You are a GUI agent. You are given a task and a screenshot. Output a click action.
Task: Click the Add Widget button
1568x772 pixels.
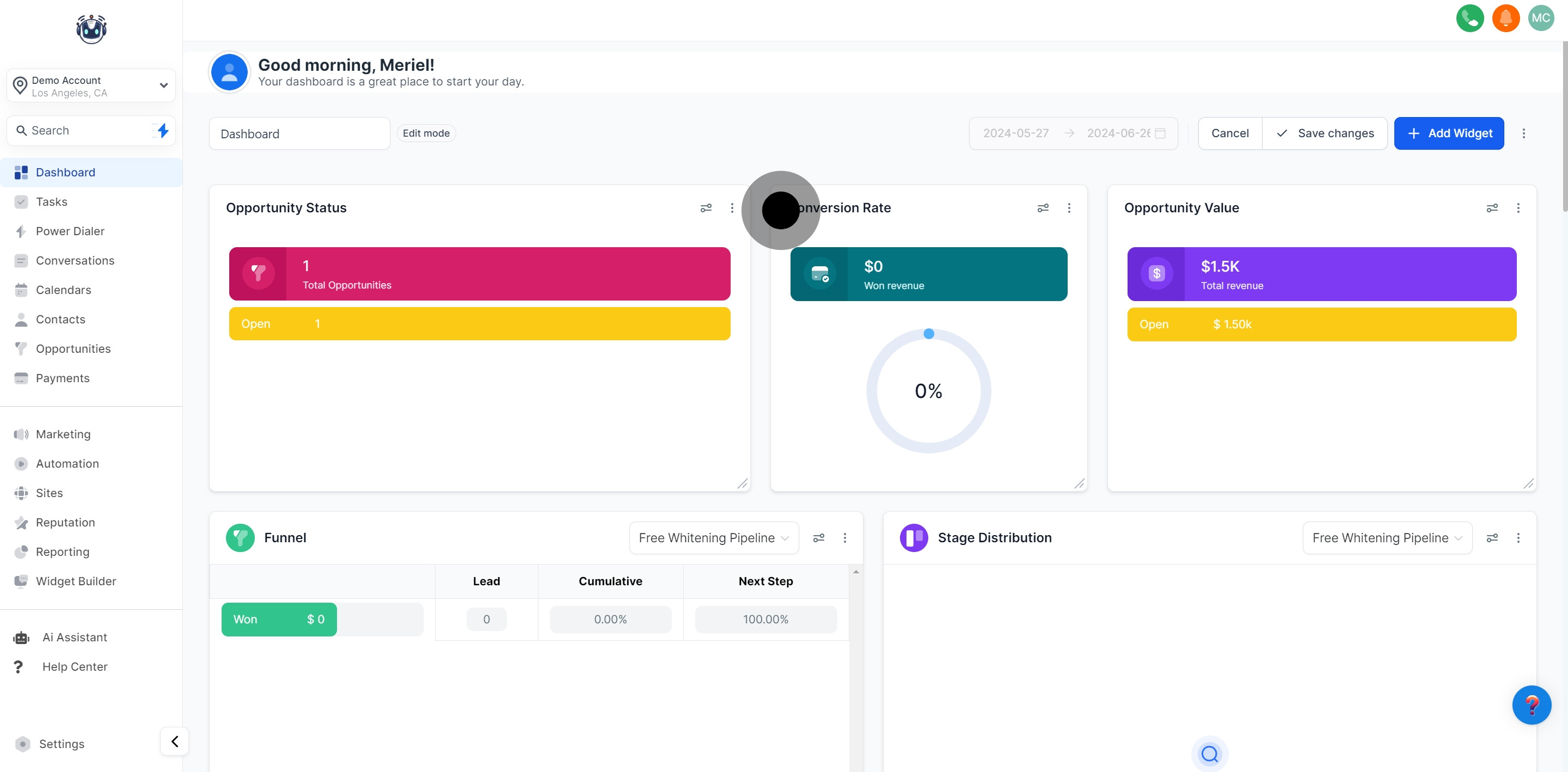pyautogui.click(x=1449, y=133)
